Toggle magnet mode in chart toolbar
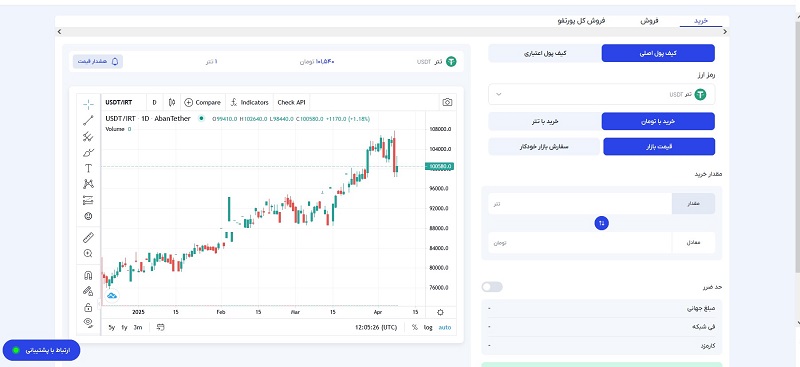 88,275
